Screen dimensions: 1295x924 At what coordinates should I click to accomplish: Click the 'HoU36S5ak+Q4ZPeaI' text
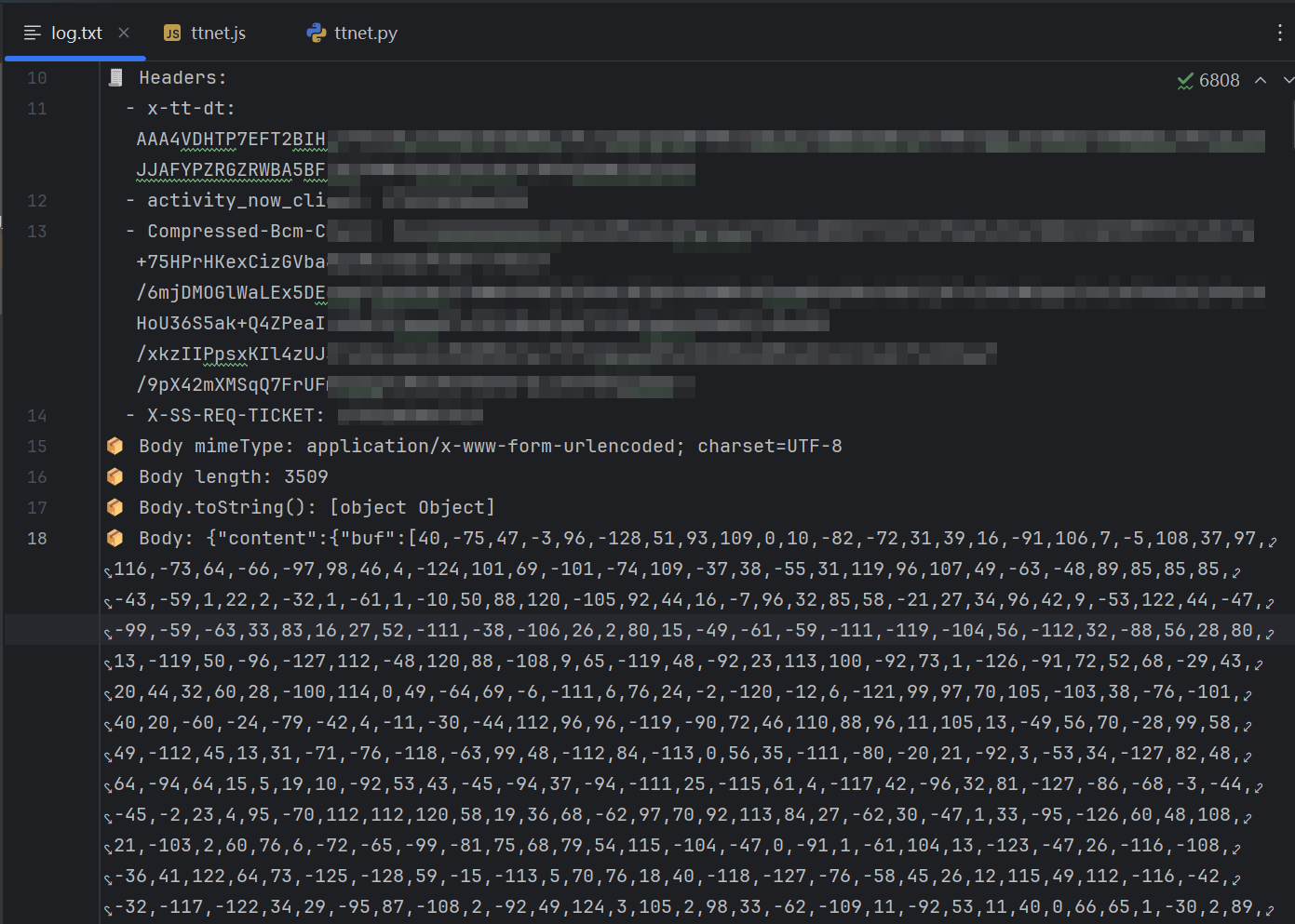231,324
